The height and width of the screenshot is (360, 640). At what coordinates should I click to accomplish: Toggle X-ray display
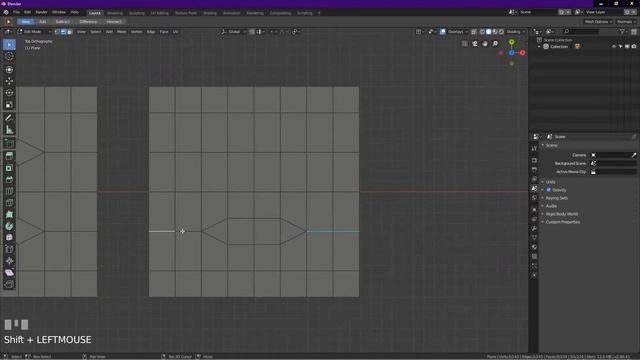(x=474, y=31)
